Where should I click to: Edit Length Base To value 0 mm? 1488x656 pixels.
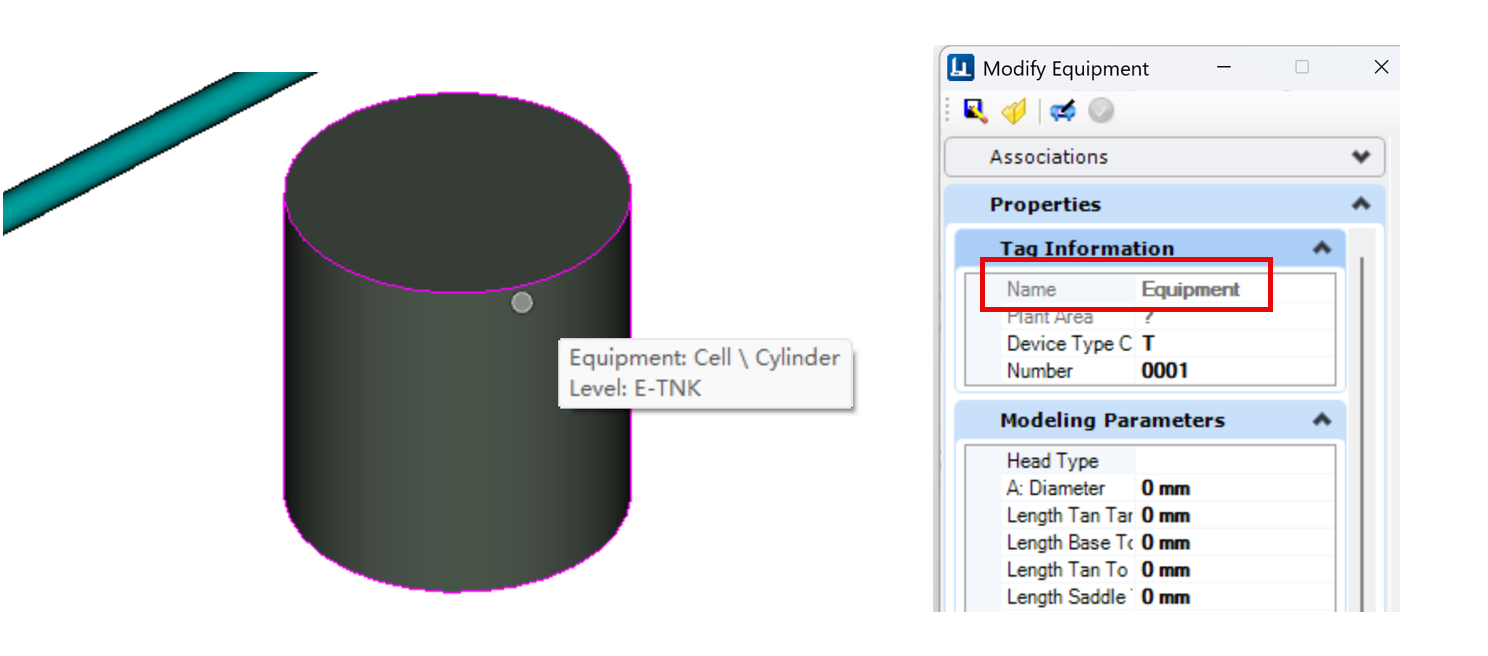(x=1236, y=542)
